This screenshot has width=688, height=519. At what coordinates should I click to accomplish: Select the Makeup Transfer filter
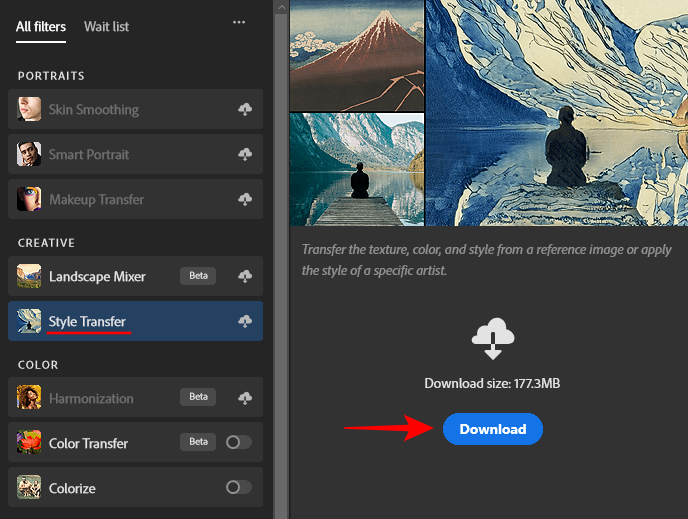click(136, 199)
